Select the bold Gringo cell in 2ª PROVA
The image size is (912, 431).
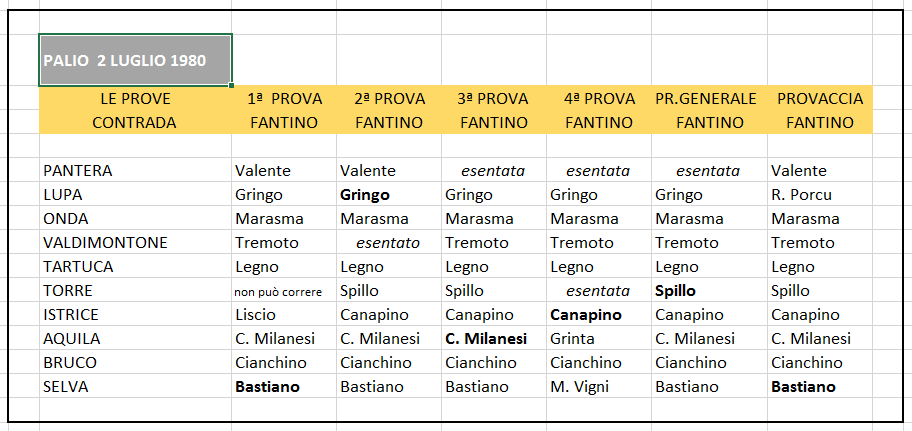pos(389,194)
